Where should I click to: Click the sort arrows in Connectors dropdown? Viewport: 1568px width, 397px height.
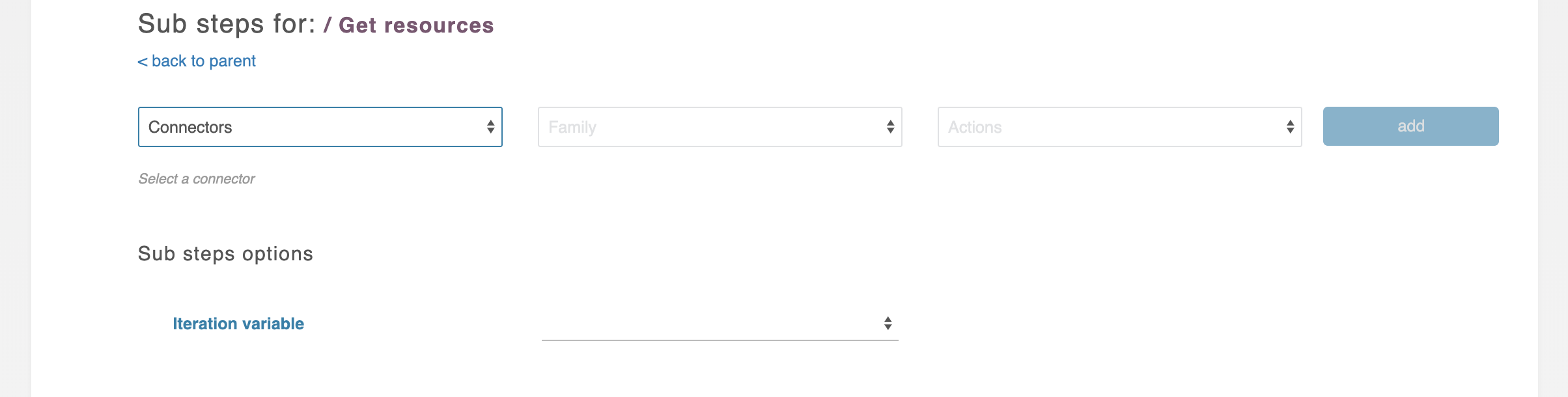pyautogui.click(x=491, y=127)
